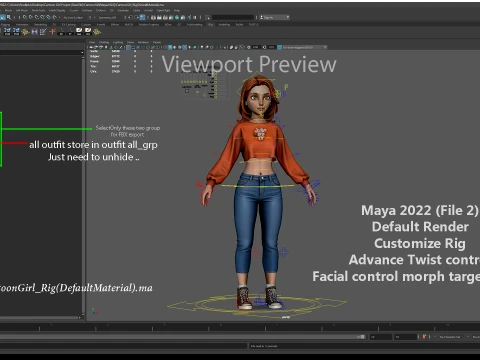Click the outliner horizontal scrollbar
This screenshot has width=480, height=360.
(x=40, y=318)
